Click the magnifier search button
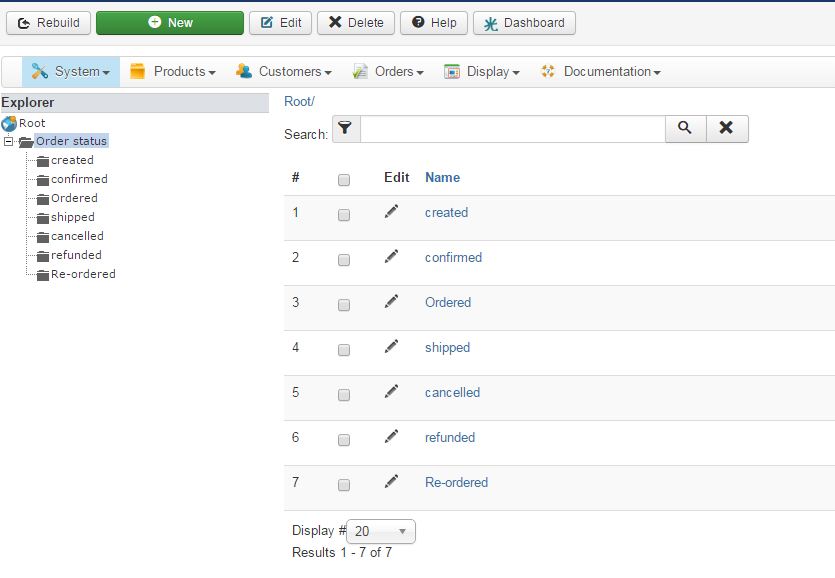This screenshot has width=835, height=578. (x=685, y=129)
